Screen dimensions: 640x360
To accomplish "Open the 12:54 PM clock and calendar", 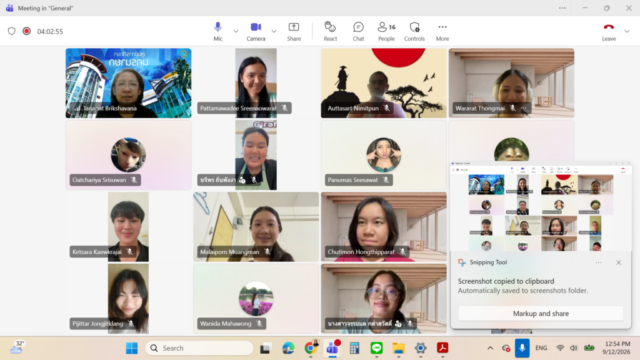I will [x=617, y=348].
